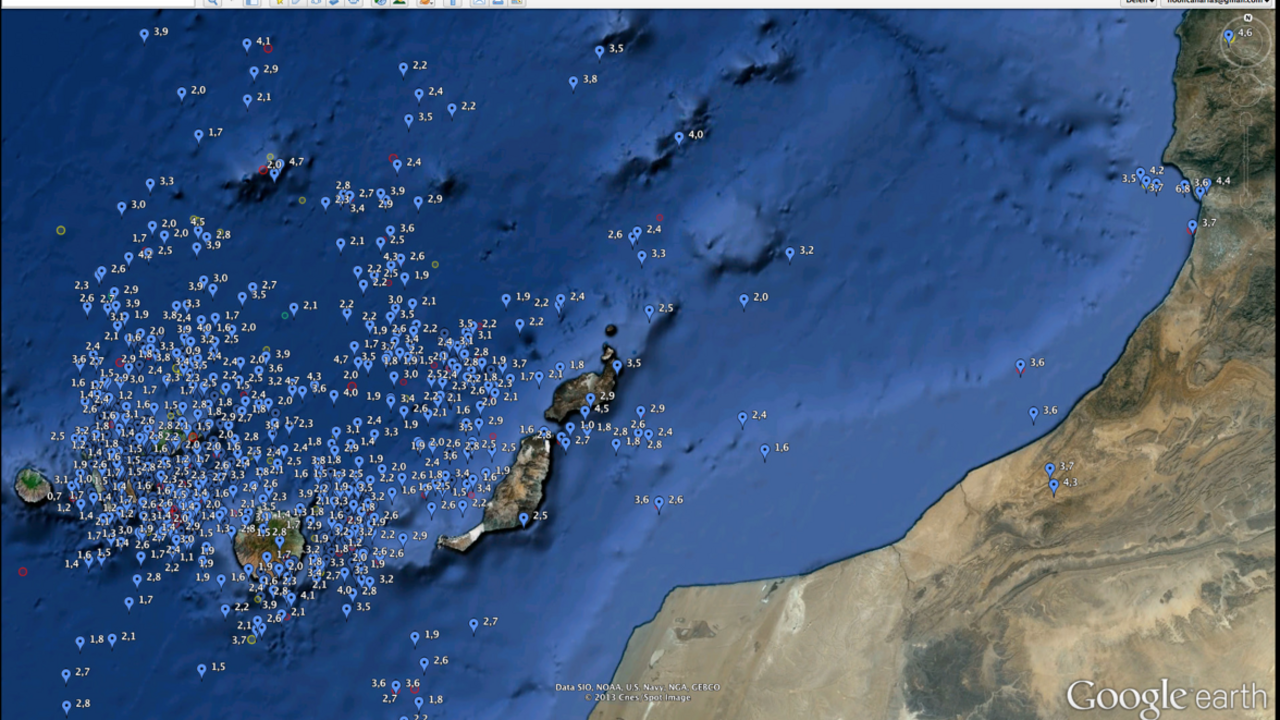The height and width of the screenshot is (720, 1280).
Task: Click the 4,1 placemark near the top
Action: 247,45
